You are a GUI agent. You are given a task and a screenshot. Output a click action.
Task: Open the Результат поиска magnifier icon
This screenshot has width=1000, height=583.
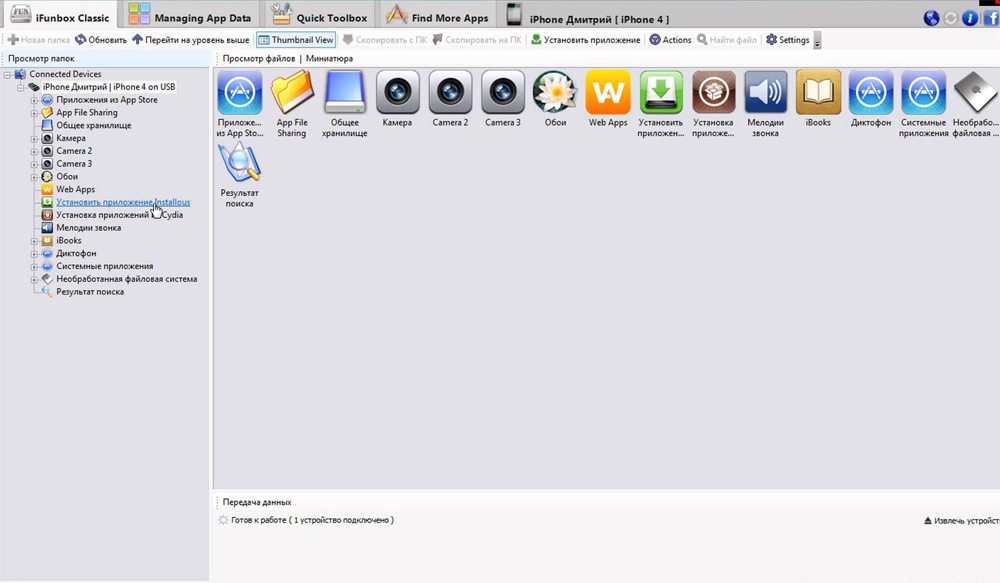239,163
